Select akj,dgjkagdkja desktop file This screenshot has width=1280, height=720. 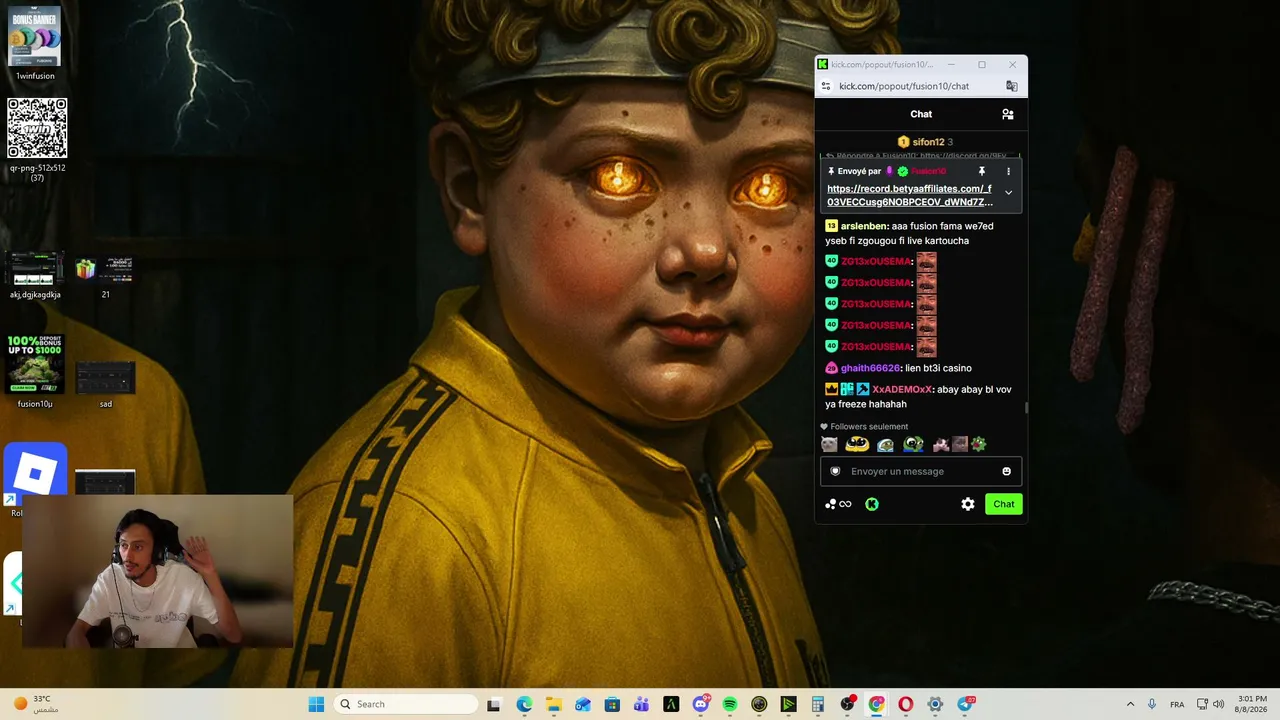tap(35, 275)
